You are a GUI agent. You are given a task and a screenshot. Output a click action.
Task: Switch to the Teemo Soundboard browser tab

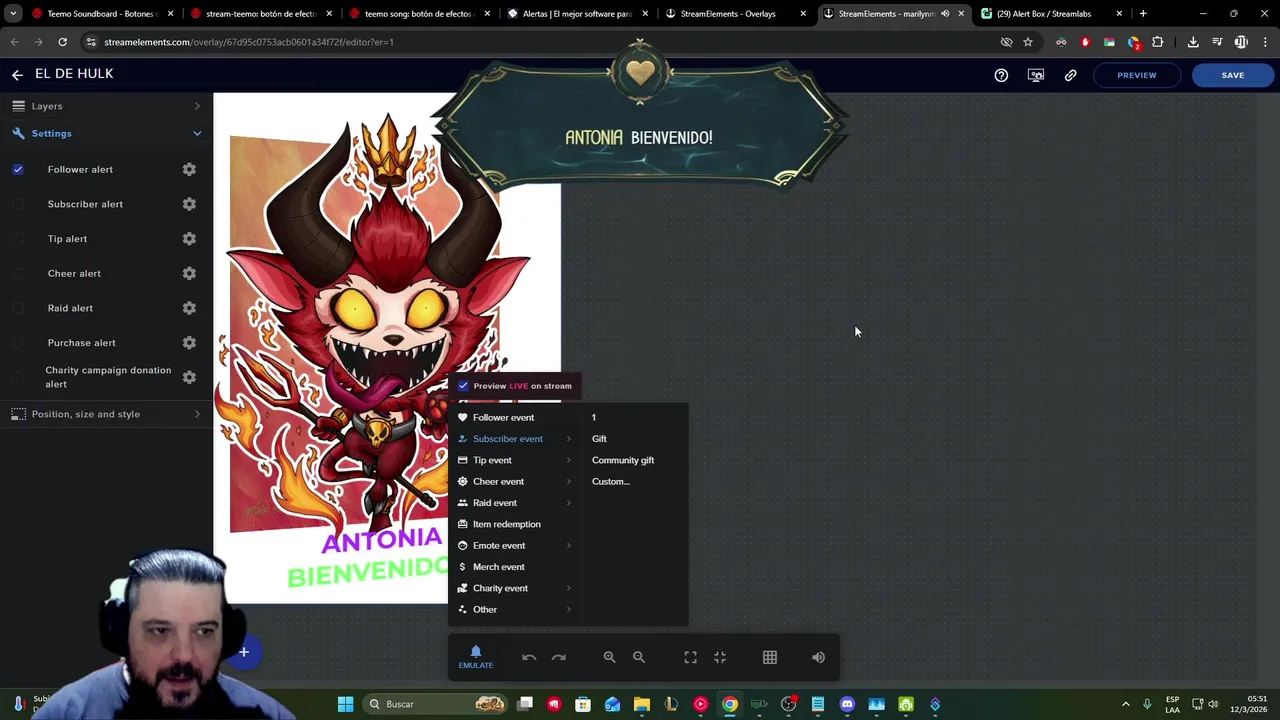pyautogui.click(x=102, y=14)
